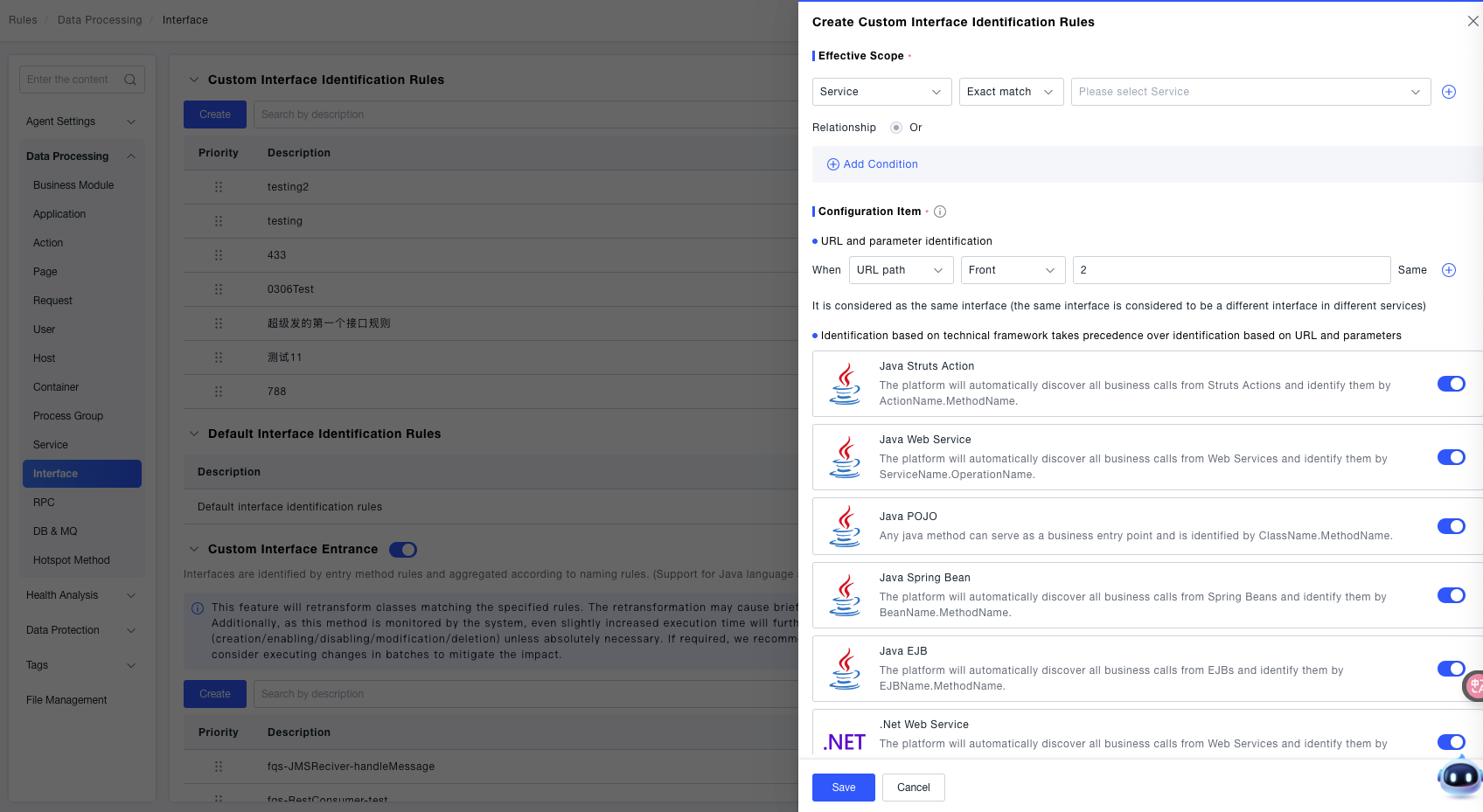Viewport: 1483px width, 812px height.
Task: Open the URL path dropdown
Action: 901,270
